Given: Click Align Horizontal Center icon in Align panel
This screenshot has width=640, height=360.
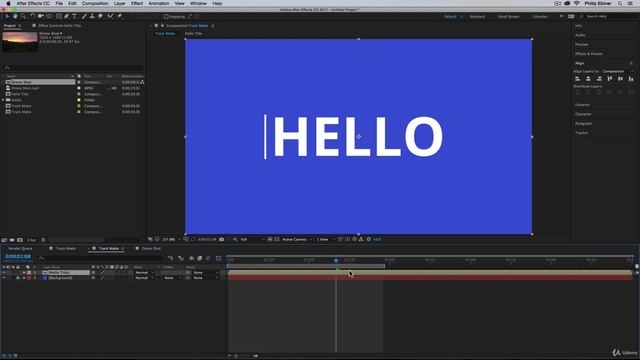Looking at the screenshot, I should (x=588, y=79).
